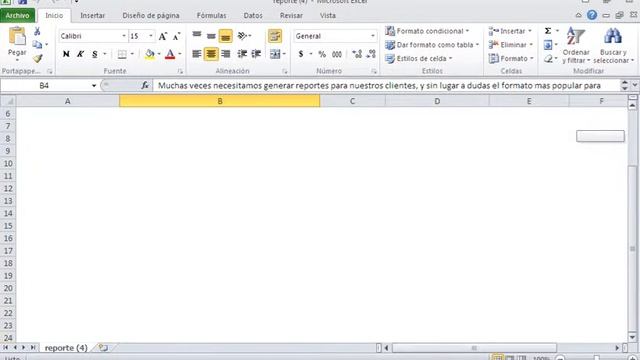Switch to Diseño de página tab

(151, 16)
